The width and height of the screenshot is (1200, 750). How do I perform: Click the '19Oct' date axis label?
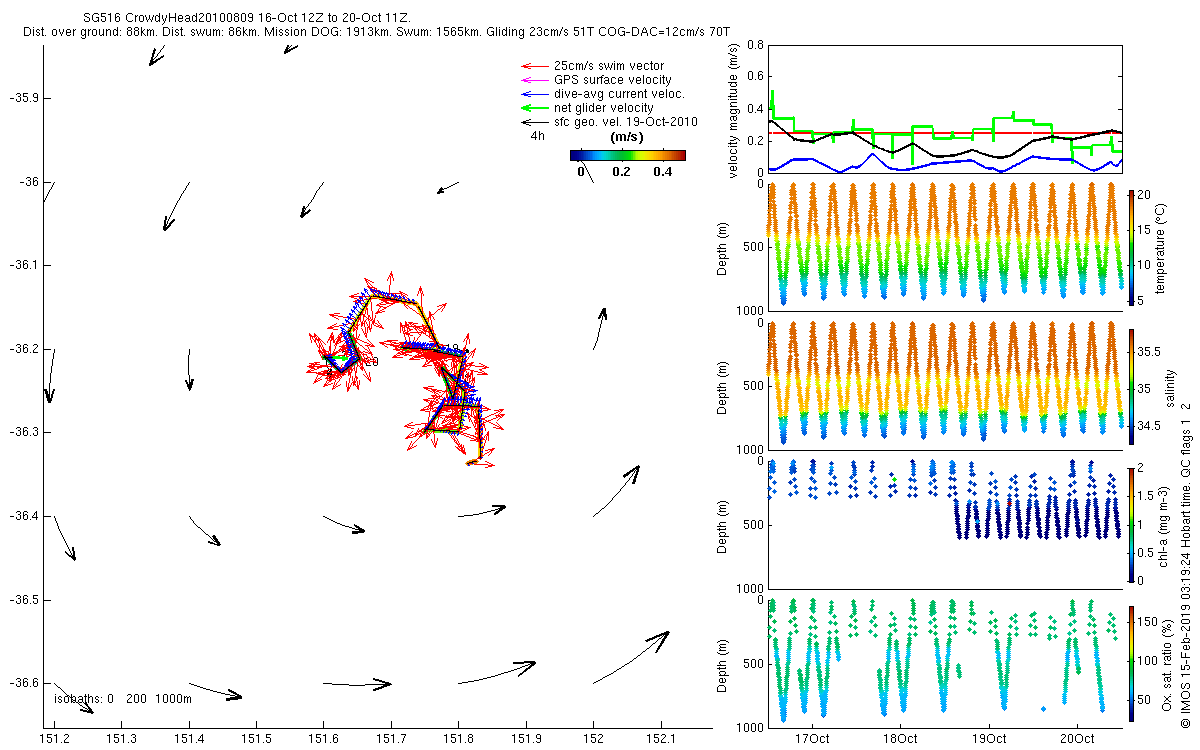(x=989, y=739)
